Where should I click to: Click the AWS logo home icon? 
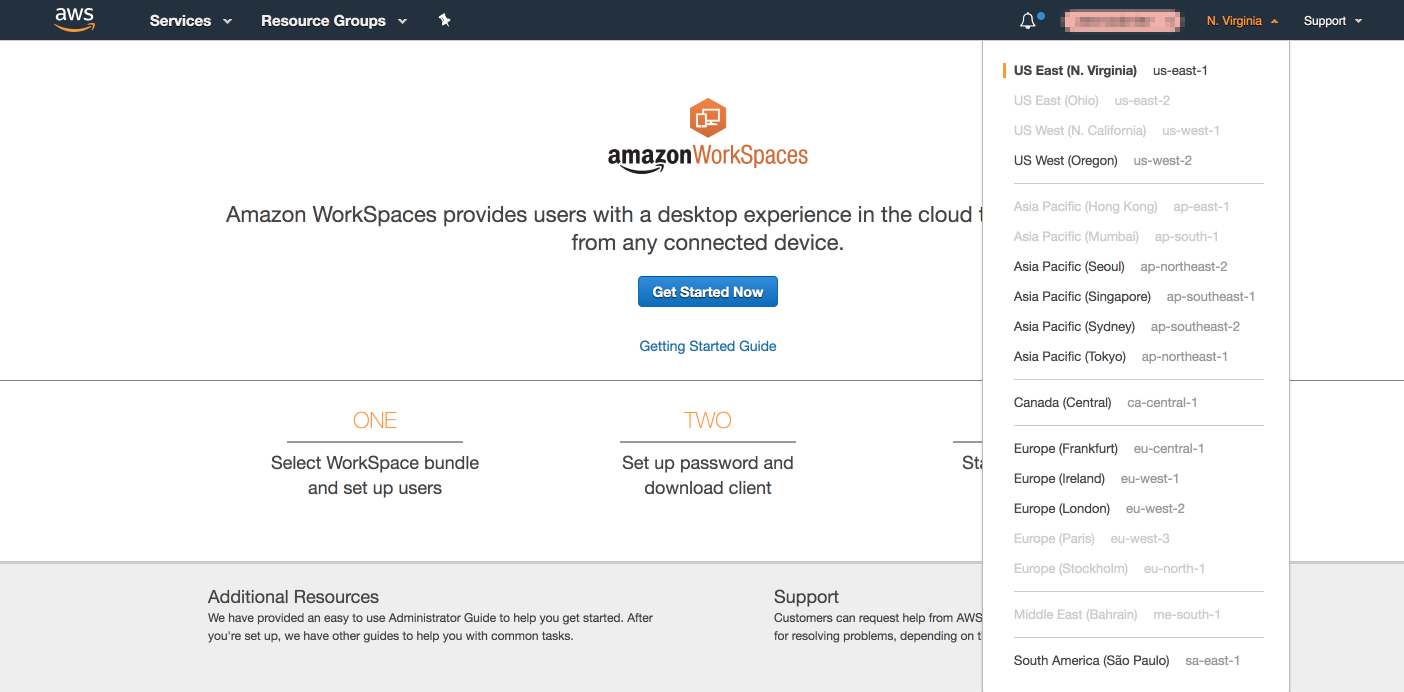click(x=74, y=20)
